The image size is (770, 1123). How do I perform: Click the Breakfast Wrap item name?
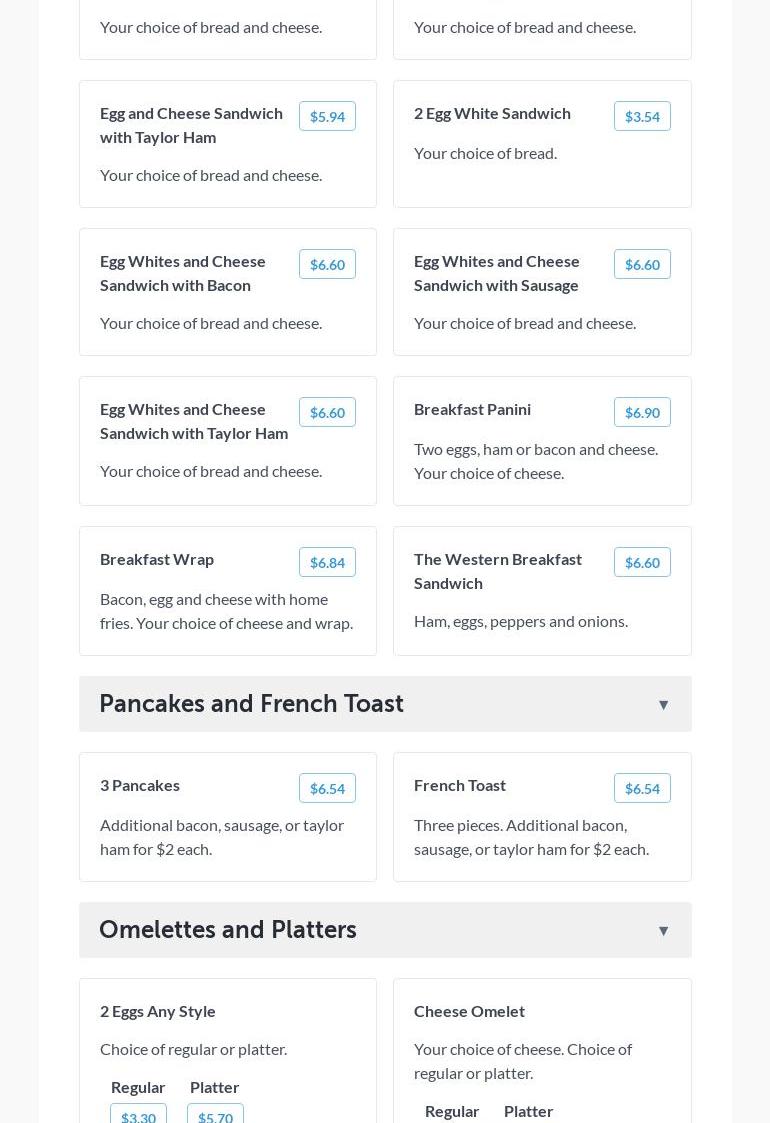157,559
